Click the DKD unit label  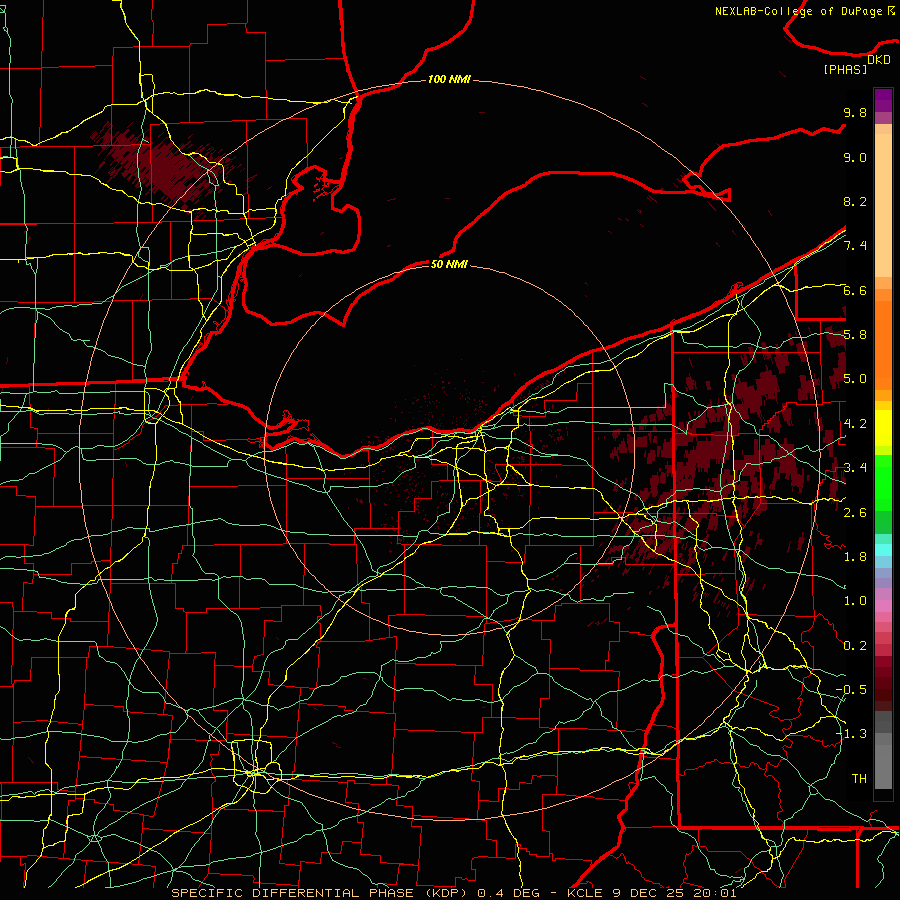point(879,60)
